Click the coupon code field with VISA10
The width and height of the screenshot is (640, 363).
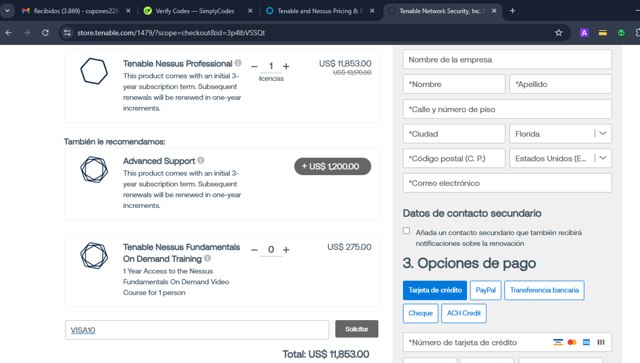(197, 330)
